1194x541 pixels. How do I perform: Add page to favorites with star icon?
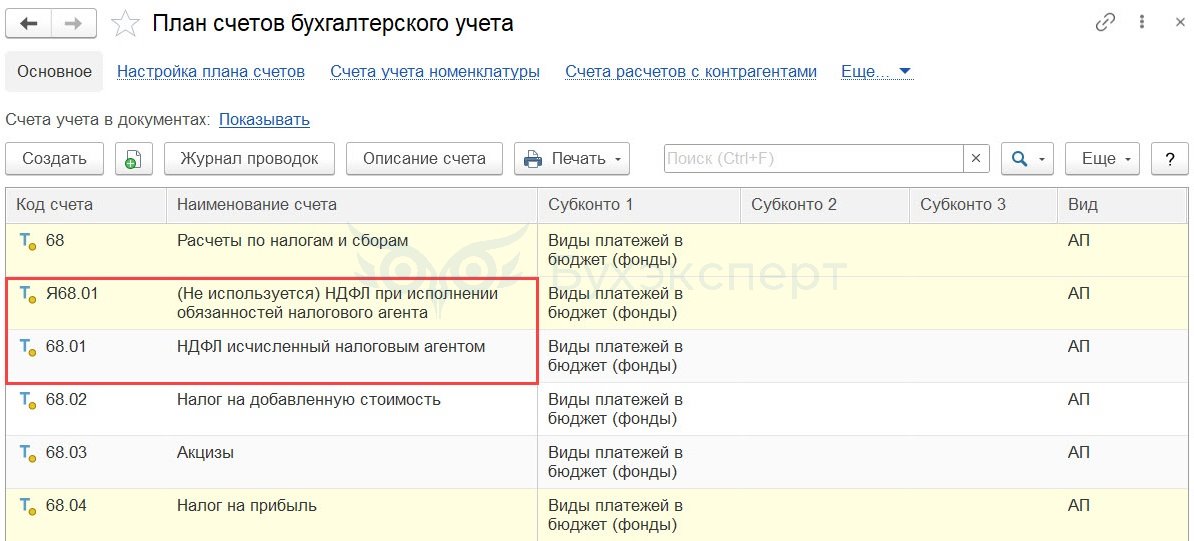click(125, 24)
